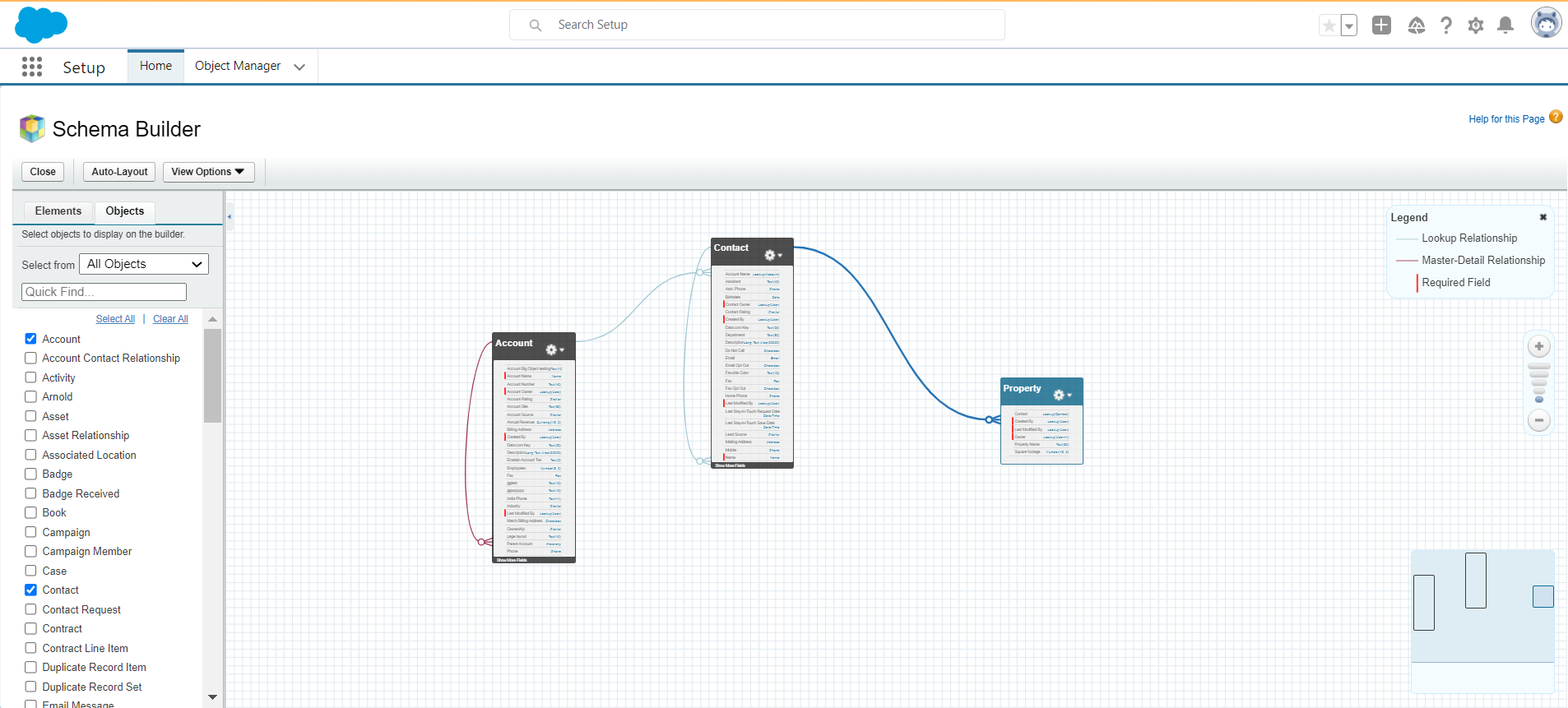Screen dimensions: 1568x708
Task: Open the Select from All Objects dropdown
Action: [144, 264]
